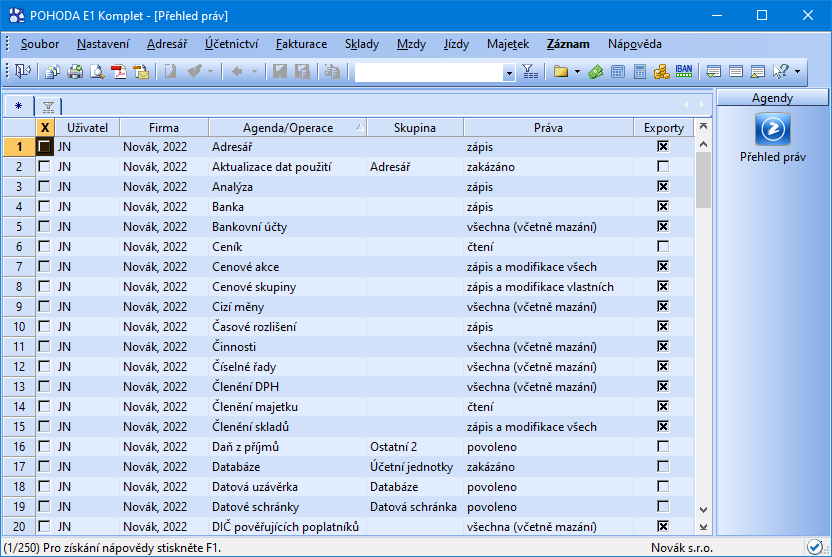
Task: Expand the yellow folder dropdown arrow
Action: click(577, 72)
